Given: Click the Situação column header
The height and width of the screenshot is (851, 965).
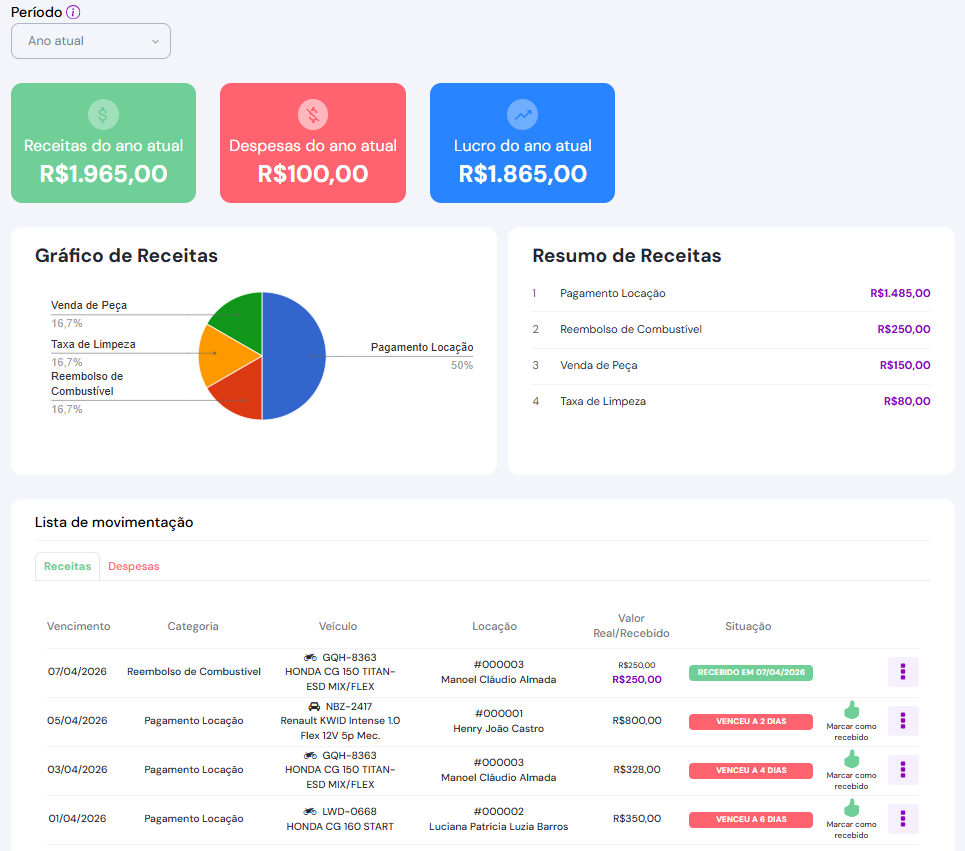Looking at the screenshot, I should (748, 626).
